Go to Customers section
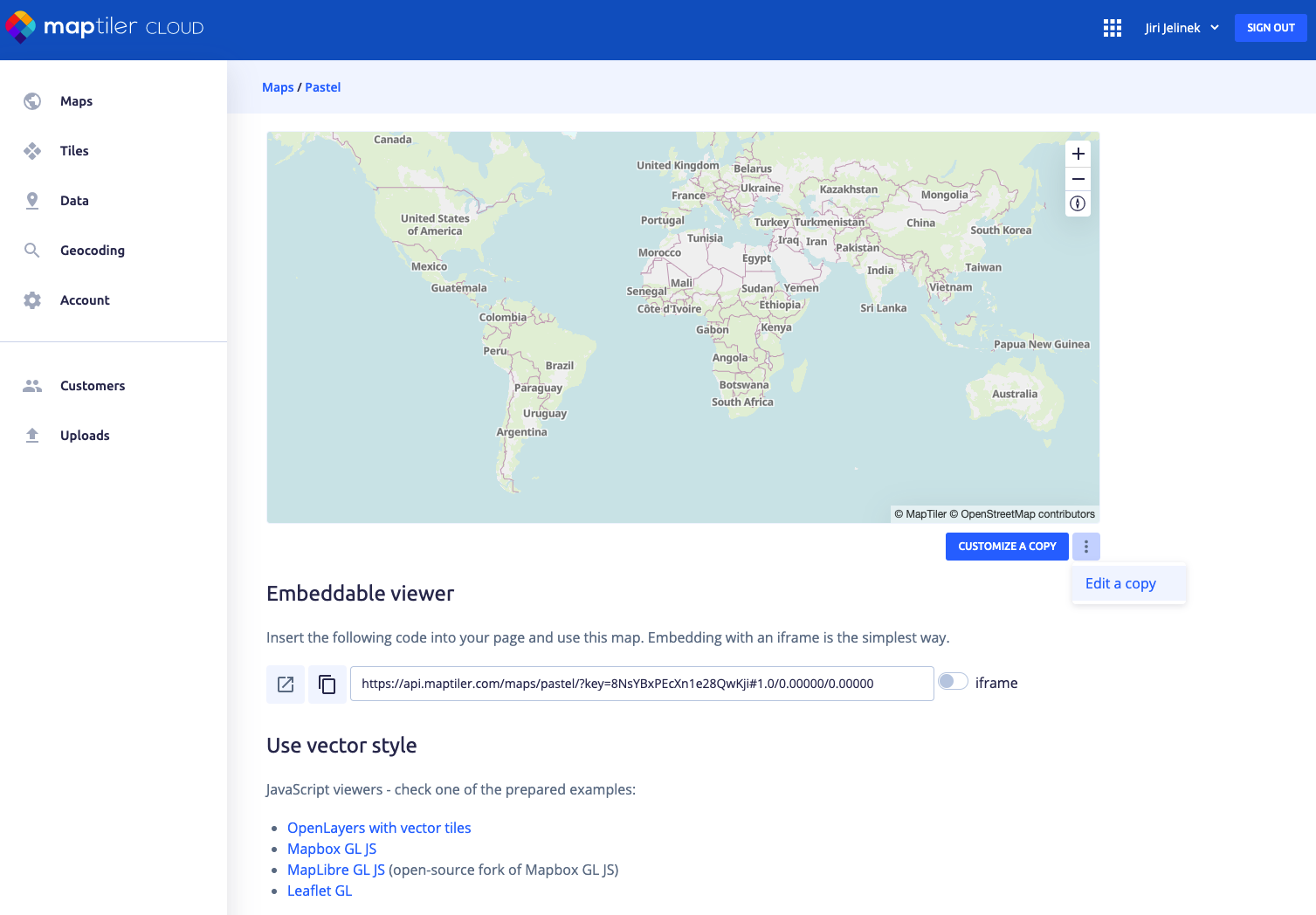Screen dimensions: 1316x915 92,386
